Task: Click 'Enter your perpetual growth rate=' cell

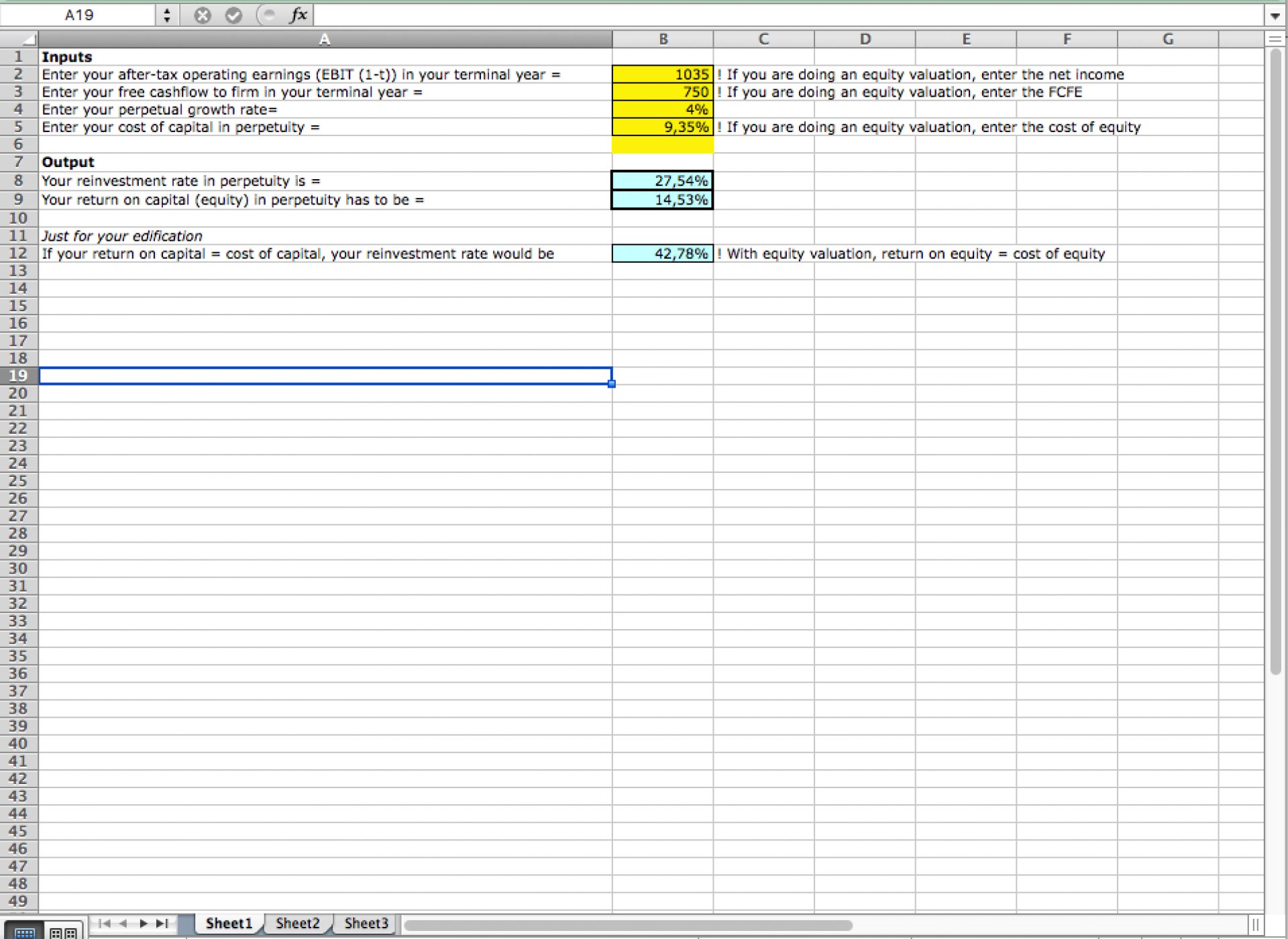Action: pyautogui.click(x=325, y=109)
